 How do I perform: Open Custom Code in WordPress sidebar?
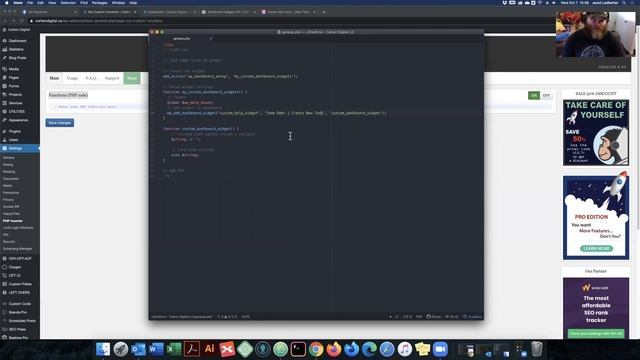tap(20, 304)
